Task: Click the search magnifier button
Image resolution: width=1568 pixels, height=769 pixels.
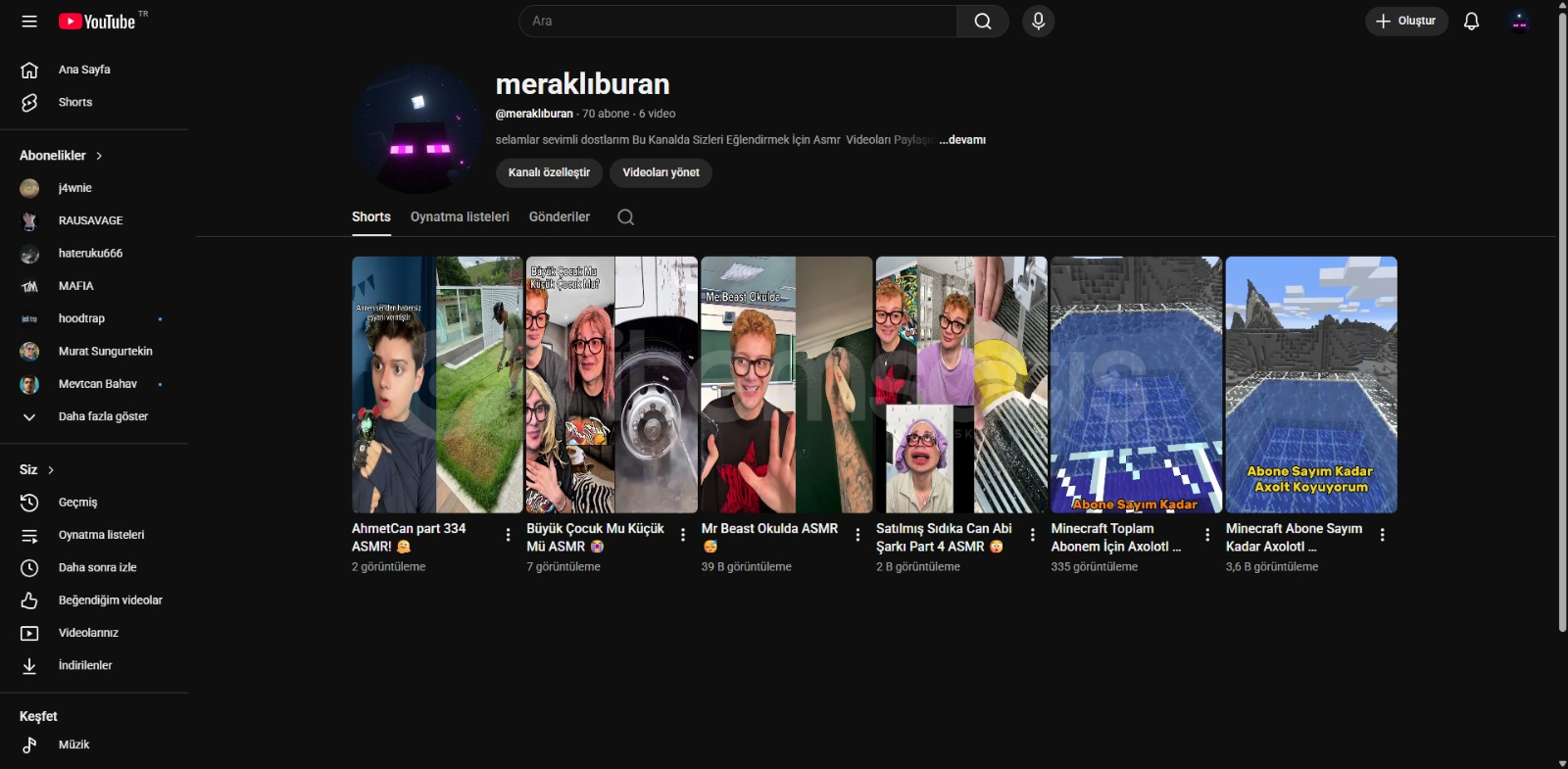Action: tap(982, 22)
